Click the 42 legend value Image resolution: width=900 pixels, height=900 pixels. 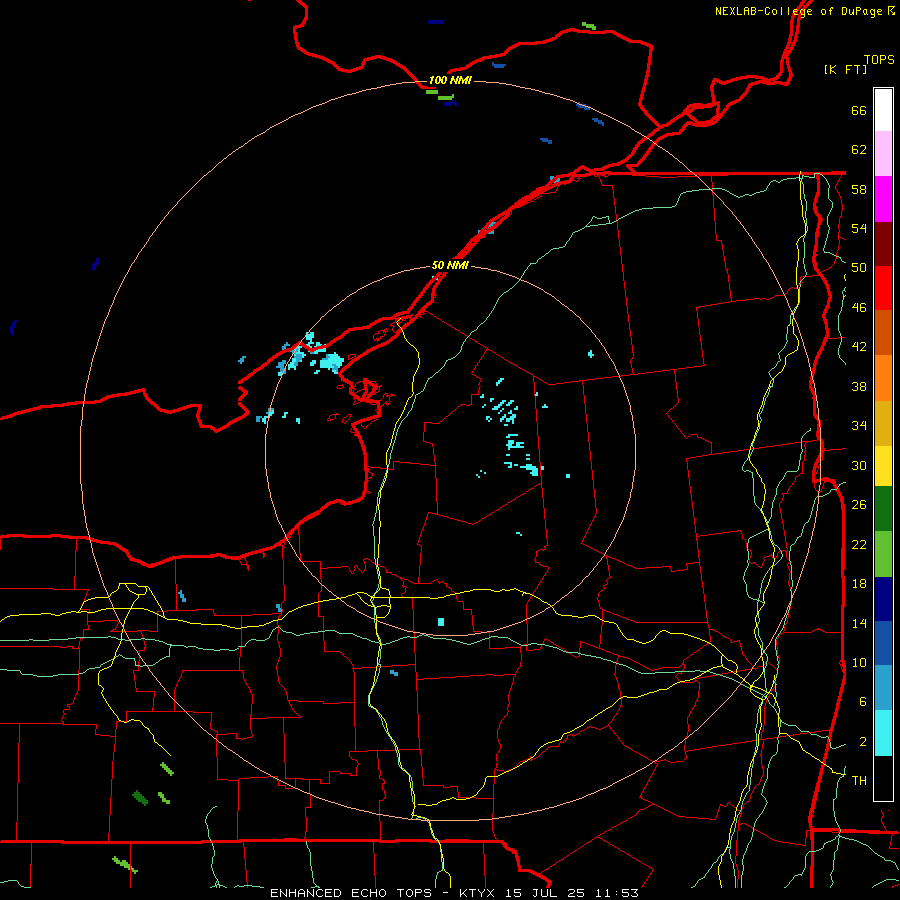pos(859,347)
